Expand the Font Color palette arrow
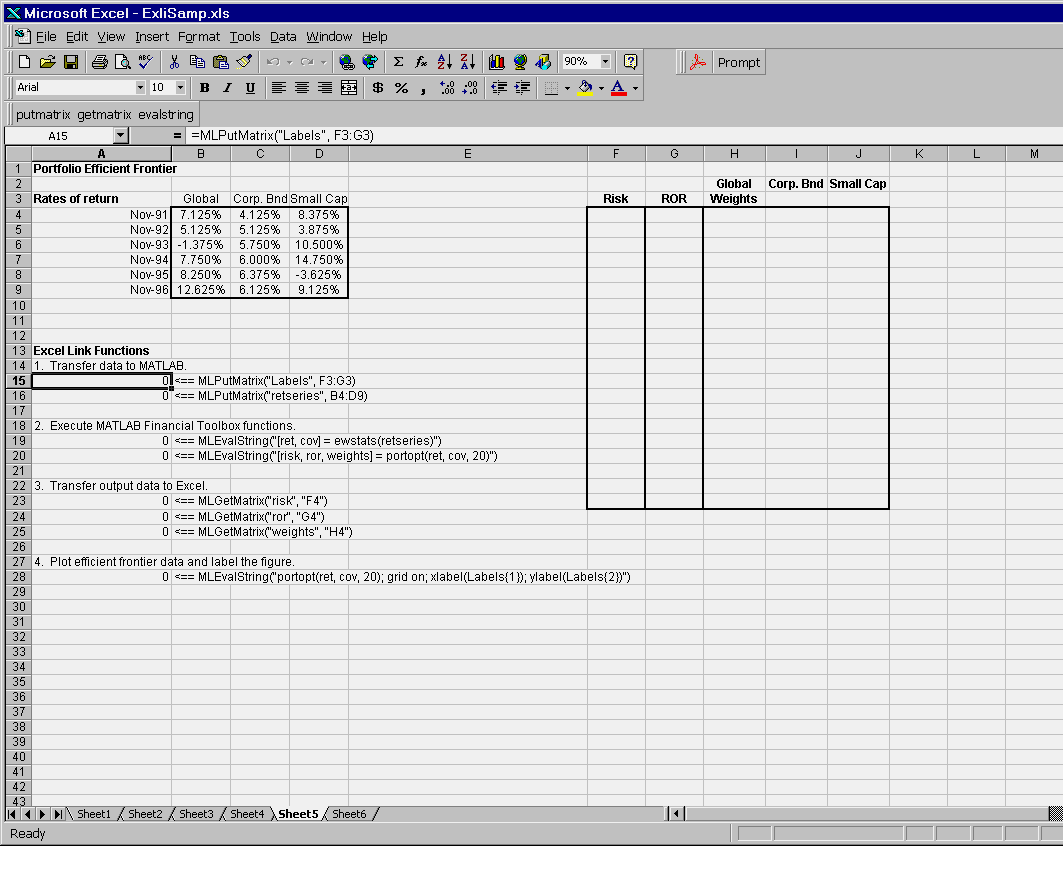Image resolution: width=1064 pixels, height=872 pixels. click(x=635, y=88)
